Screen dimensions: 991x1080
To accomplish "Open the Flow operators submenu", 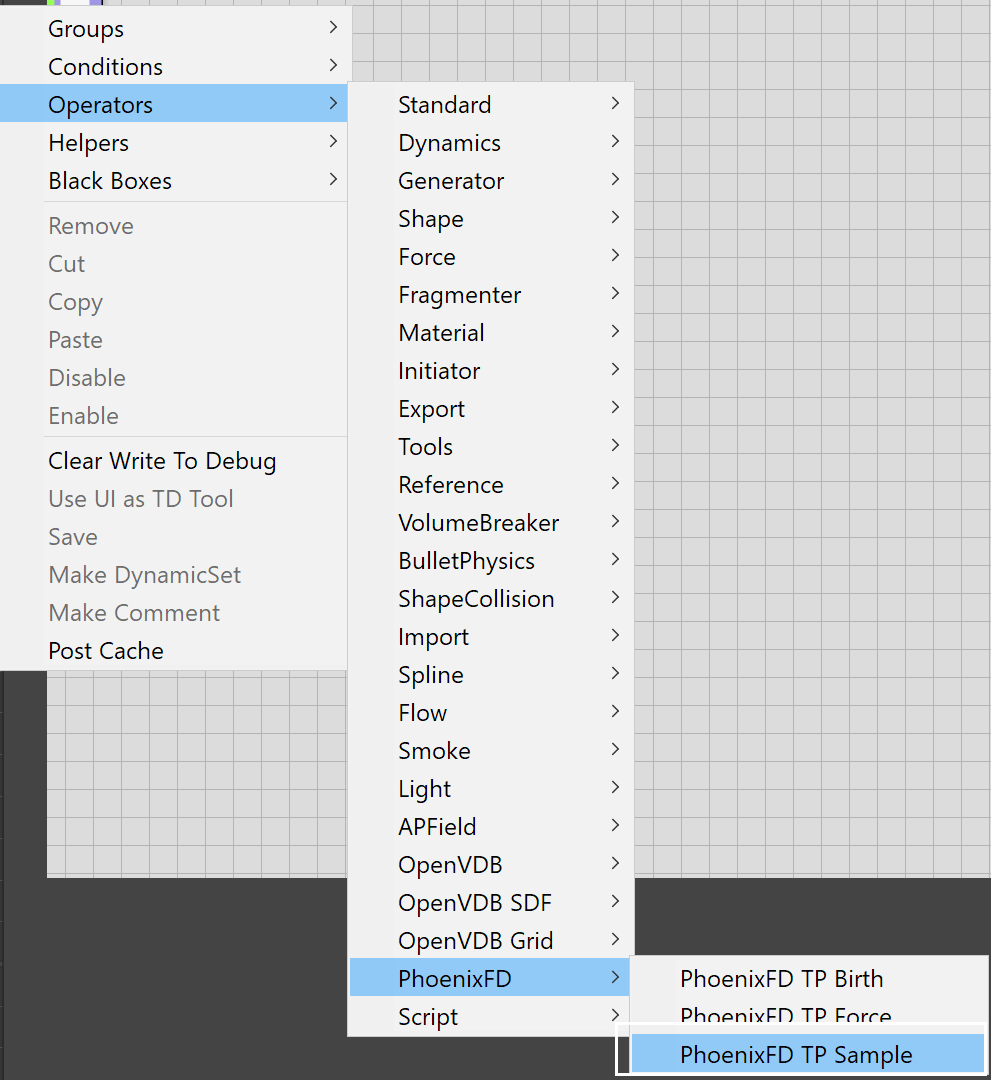I will 490,713.
